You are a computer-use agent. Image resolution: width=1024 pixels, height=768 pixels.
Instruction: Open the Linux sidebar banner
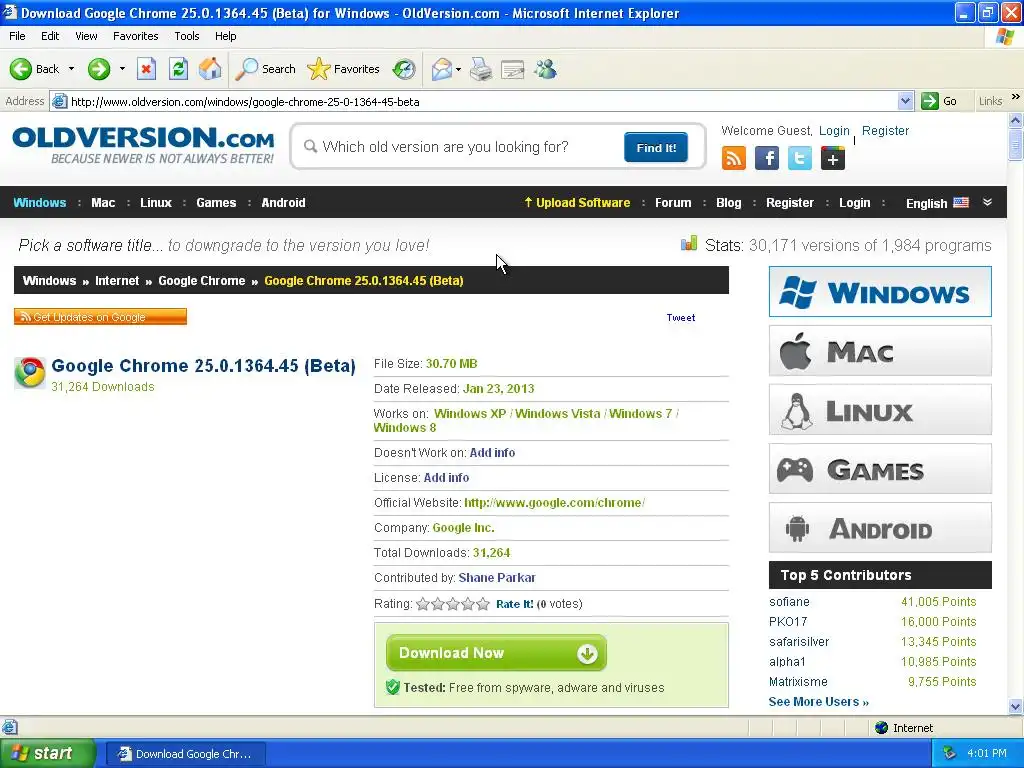tap(880, 409)
